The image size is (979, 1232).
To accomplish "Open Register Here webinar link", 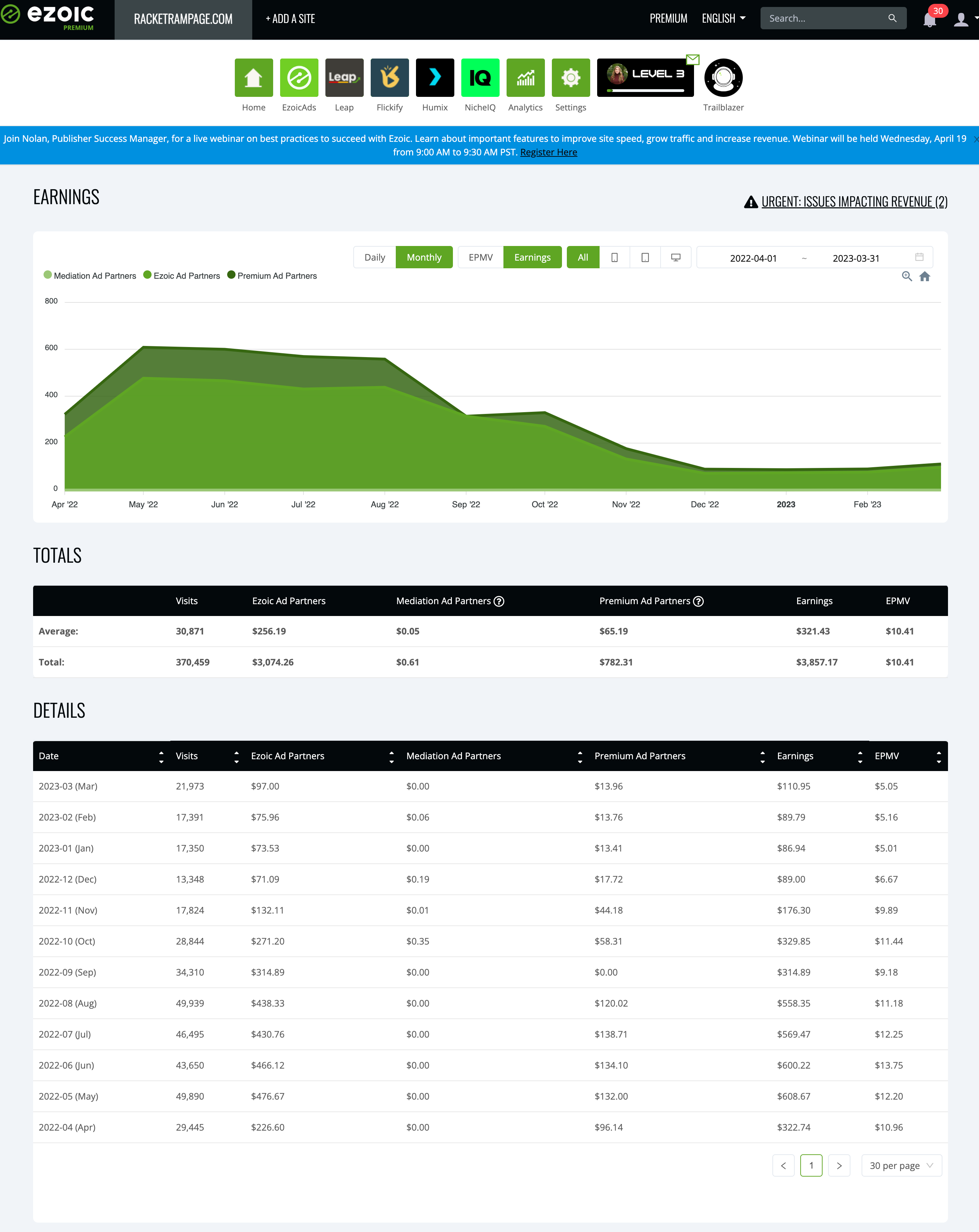I will coord(549,152).
